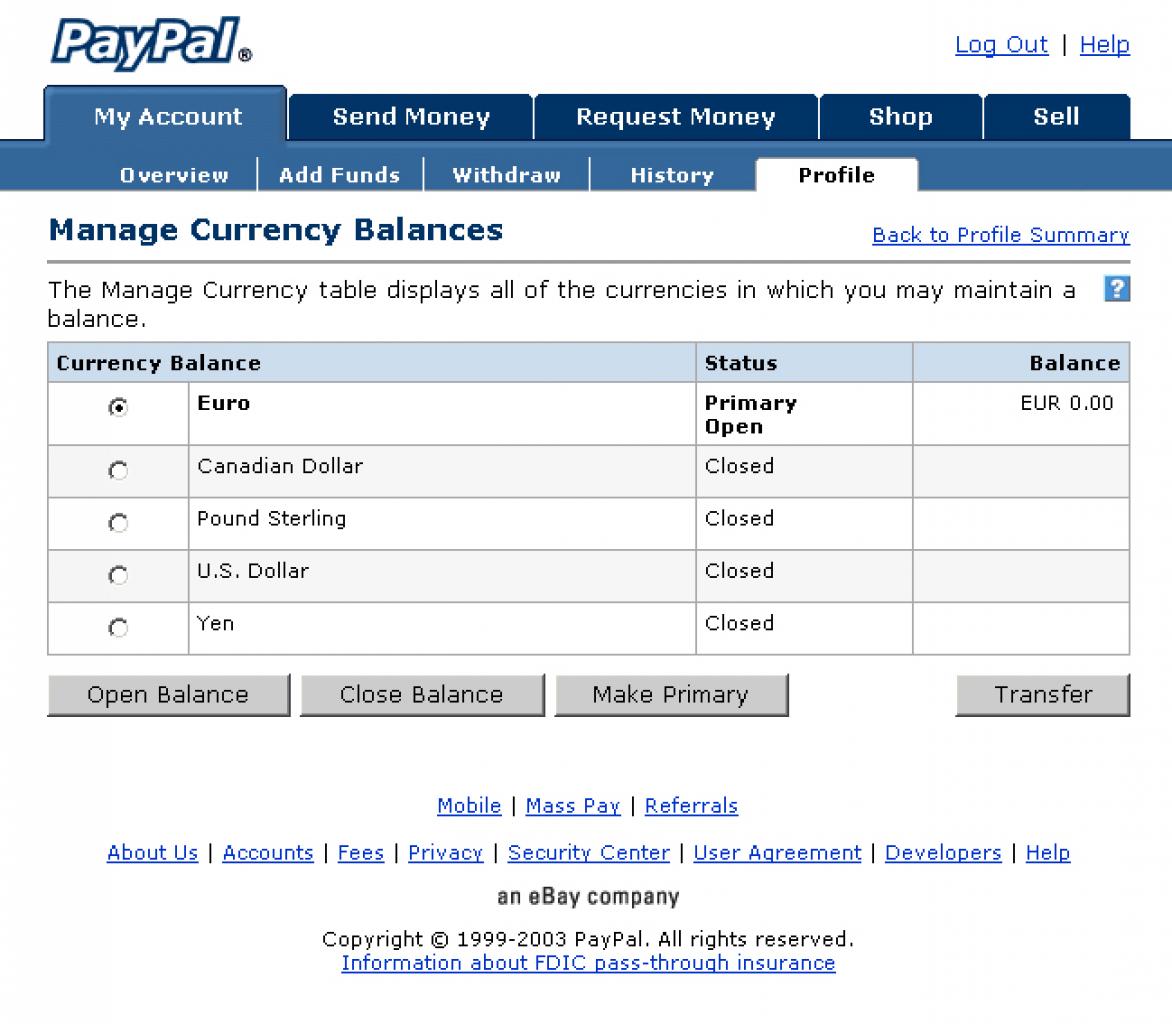The height and width of the screenshot is (1024, 1172).
Task: Open the Send Money tab
Action: point(411,117)
